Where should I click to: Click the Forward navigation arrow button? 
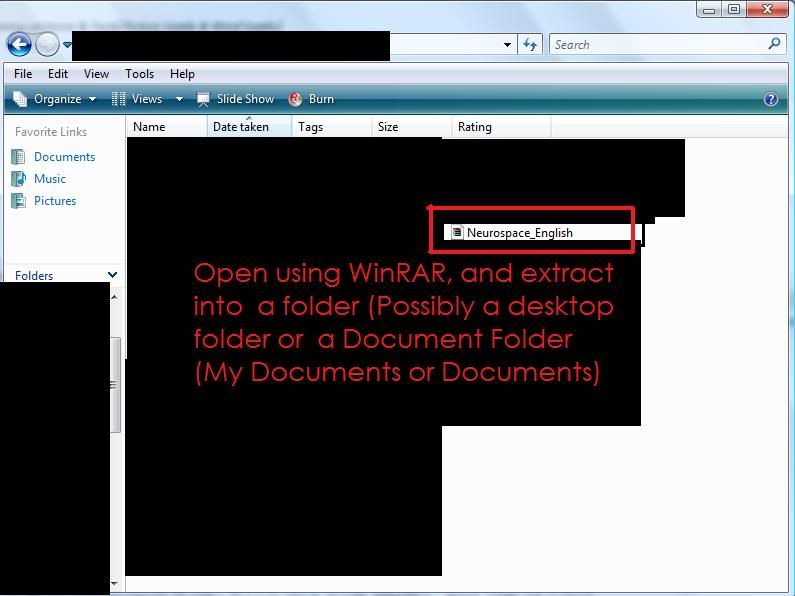click(47, 44)
